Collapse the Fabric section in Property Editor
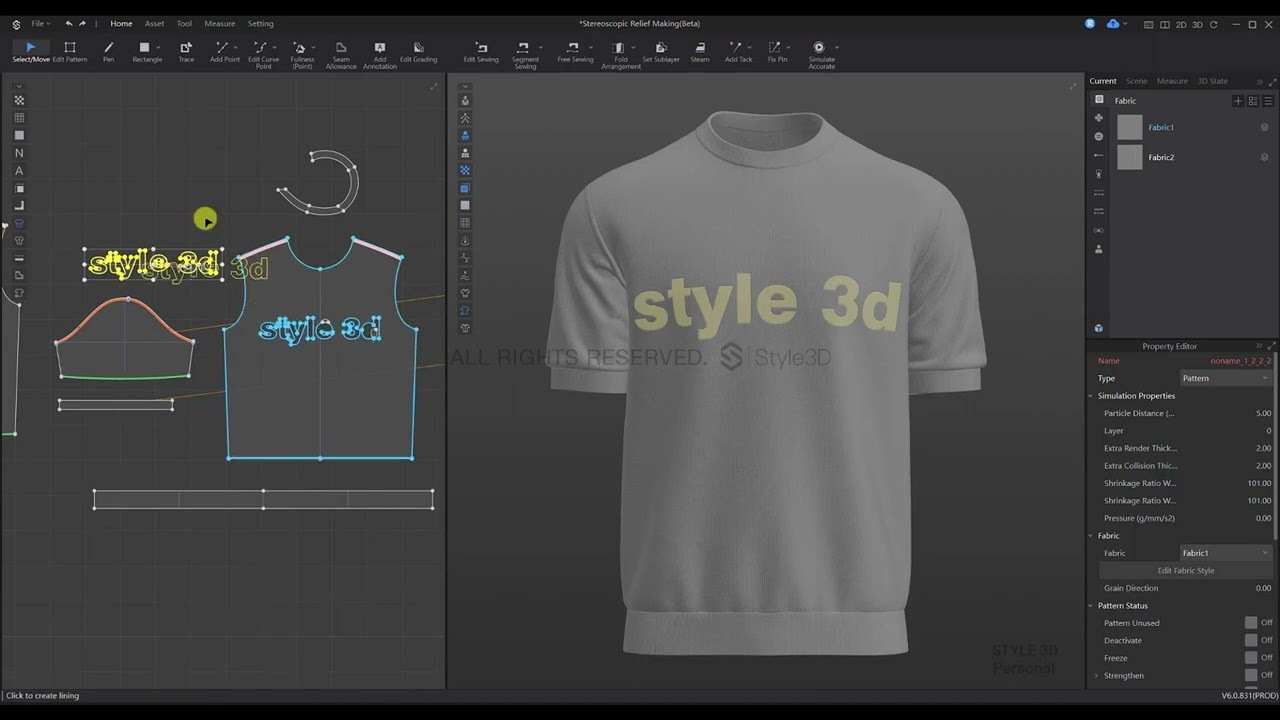Image resolution: width=1280 pixels, height=720 pixels. pyautogui.click(x=1091, y=536)
